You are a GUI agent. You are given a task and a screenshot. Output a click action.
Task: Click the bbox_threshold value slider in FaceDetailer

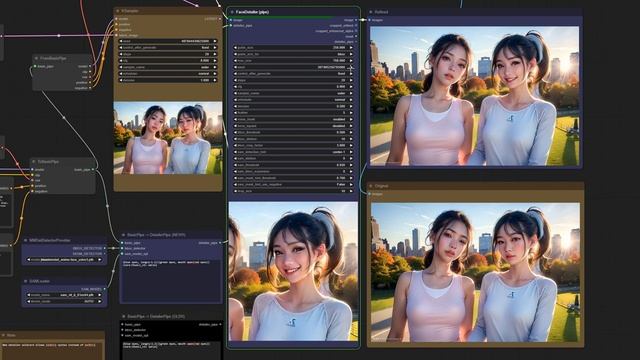(x=293, y=132)
